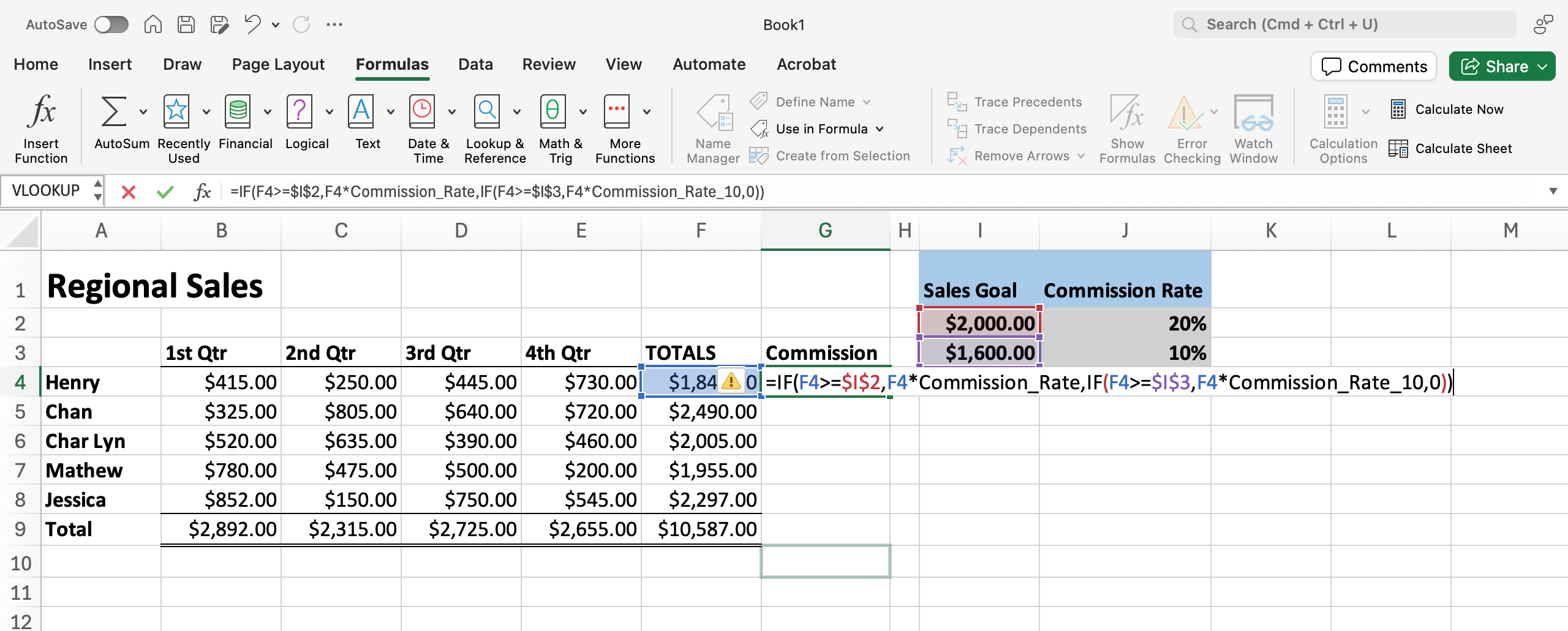Click the Redo icon
Viewport: 1568px width, 631px height.
tap(301, 24)
